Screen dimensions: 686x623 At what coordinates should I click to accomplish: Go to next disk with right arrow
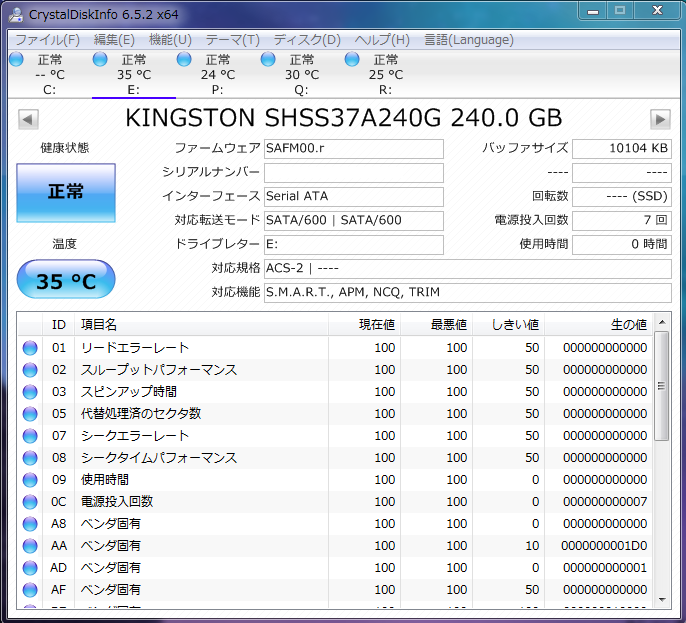pyautogui.click(x=660, y=119)
